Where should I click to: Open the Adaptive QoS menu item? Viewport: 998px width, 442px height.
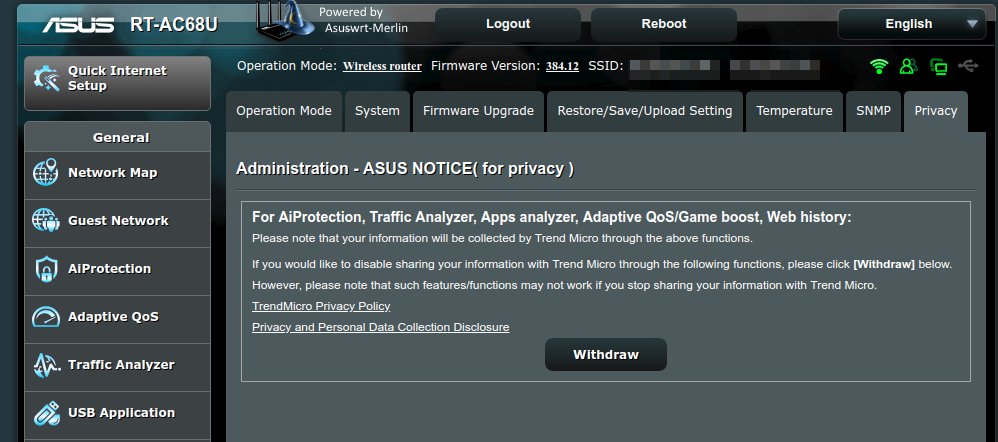point(117,319)
